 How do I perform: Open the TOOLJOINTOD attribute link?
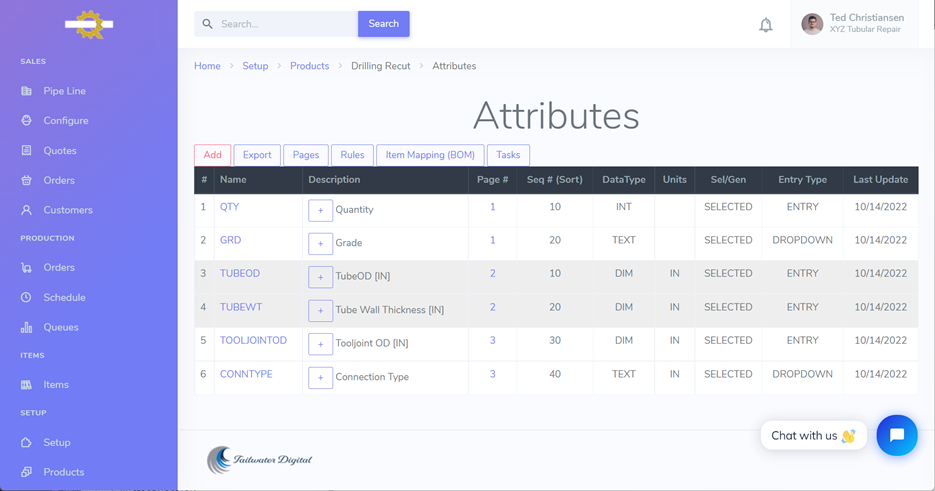click(253, 341)
